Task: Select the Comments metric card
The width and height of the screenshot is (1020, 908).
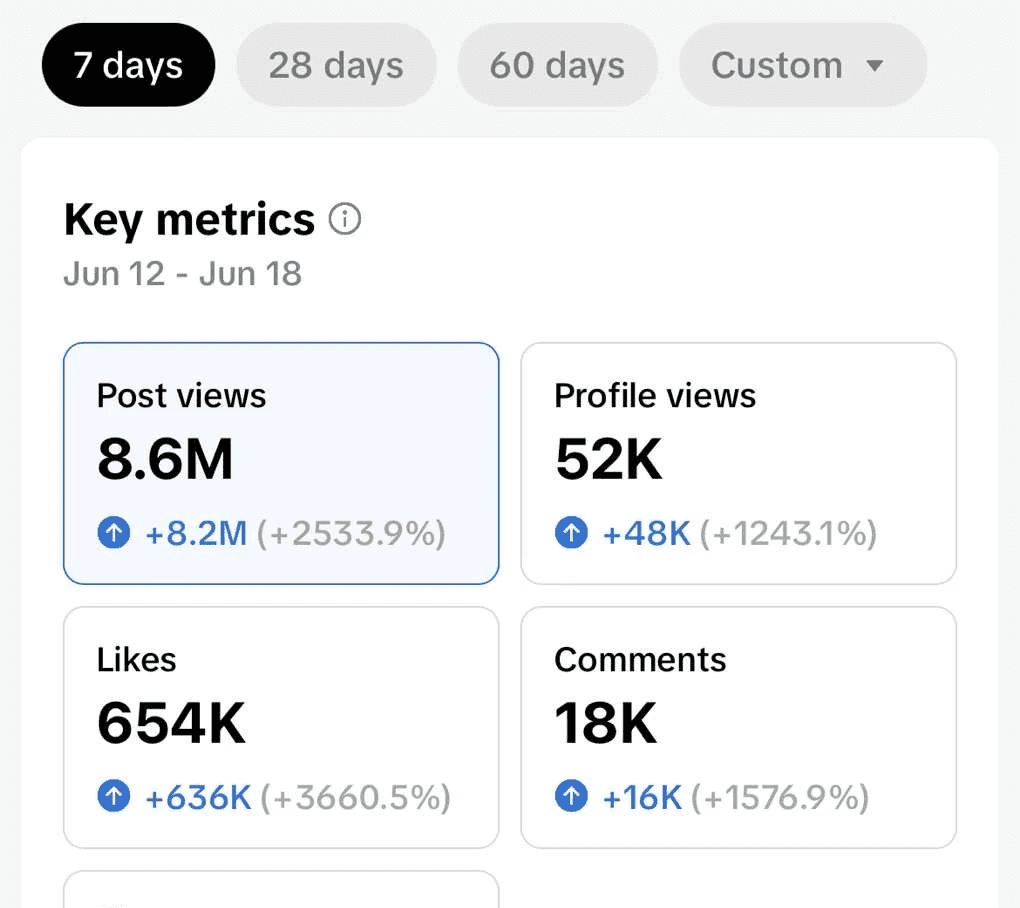Action: [x=738, y=727]
